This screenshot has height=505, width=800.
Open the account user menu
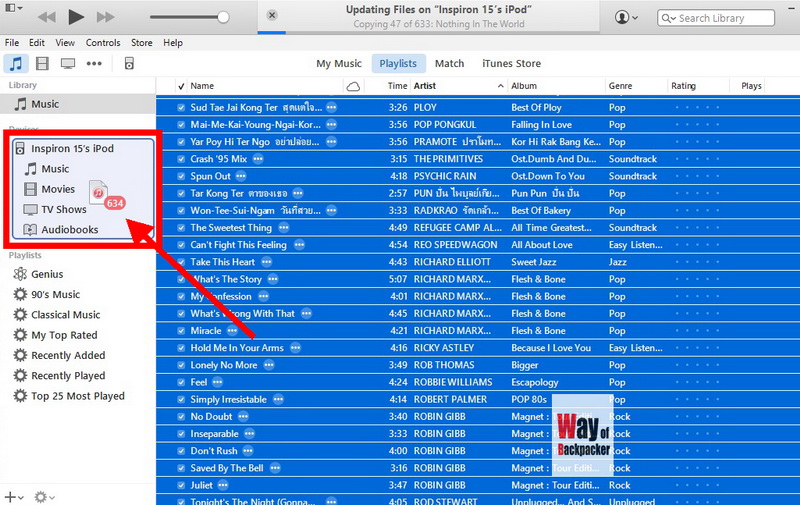(626, 17)
